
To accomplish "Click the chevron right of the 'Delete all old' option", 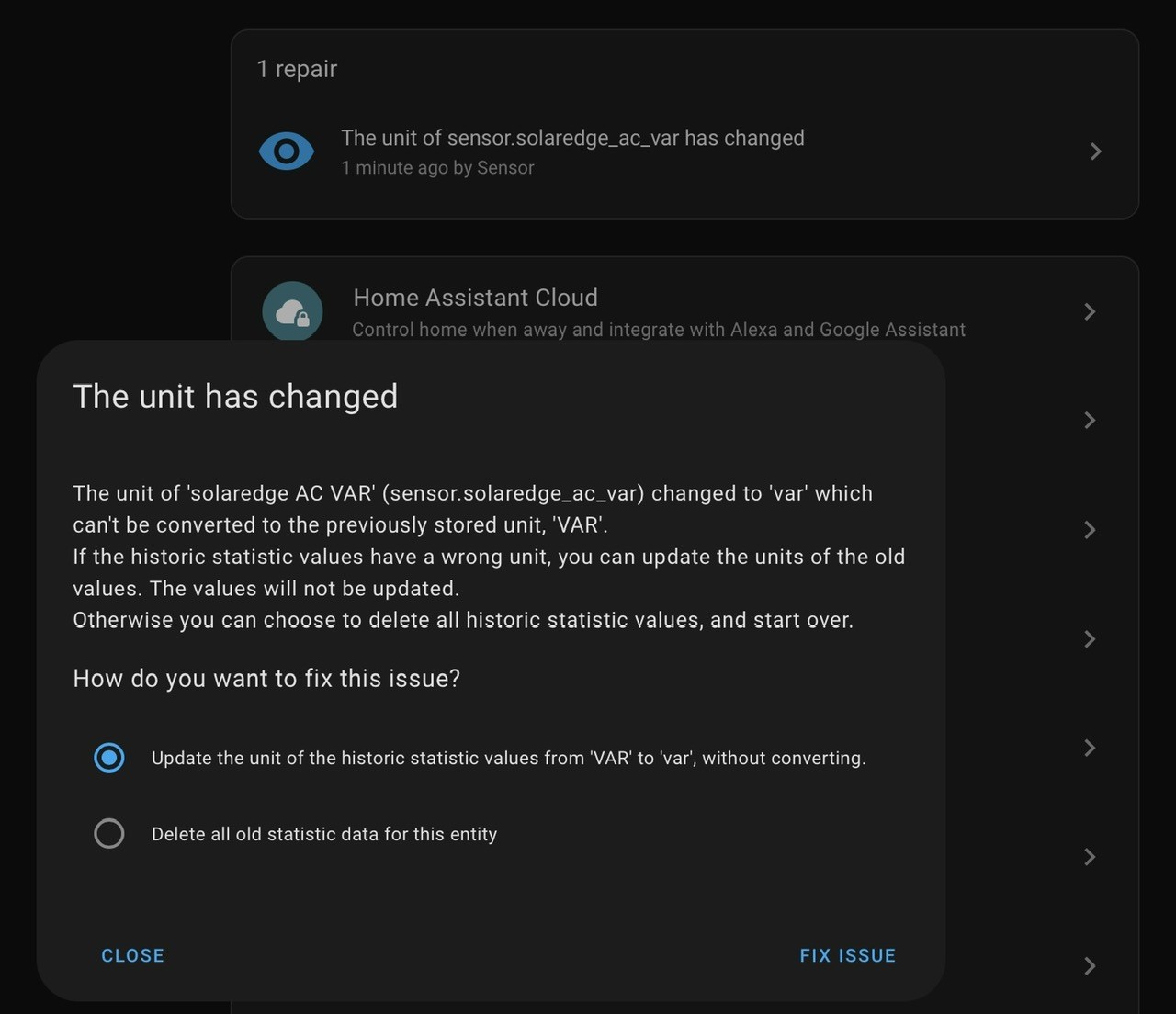I will tap(1090, 857).
